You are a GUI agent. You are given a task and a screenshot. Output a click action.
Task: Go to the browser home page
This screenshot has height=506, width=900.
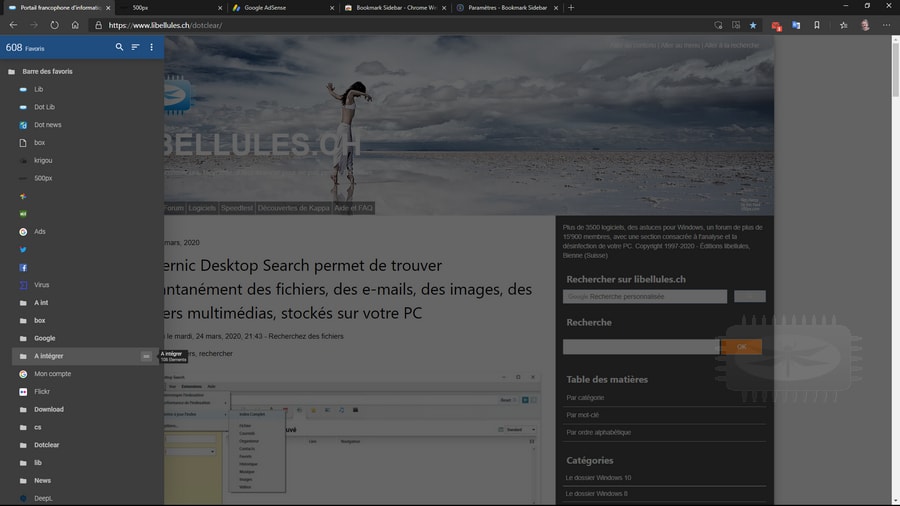[75, 25]
